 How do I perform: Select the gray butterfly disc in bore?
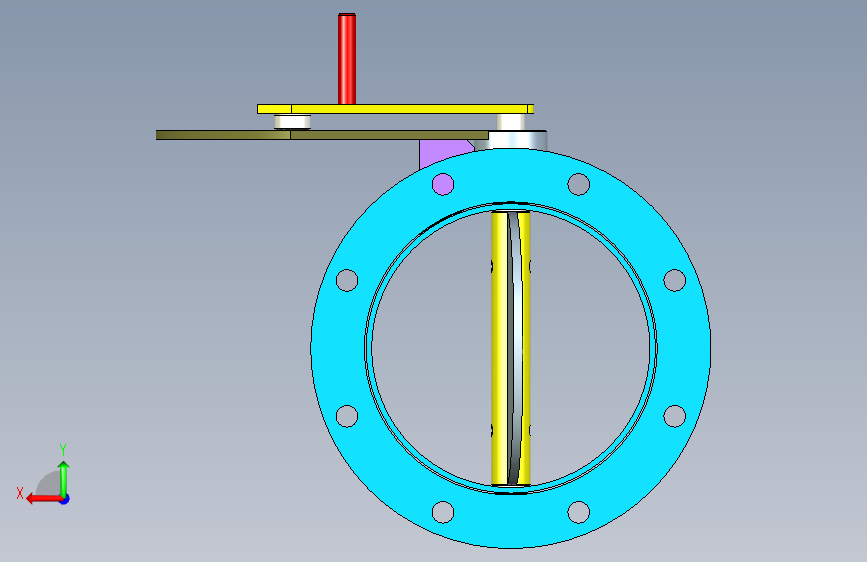pyautogui.click(x=514, y=348)
